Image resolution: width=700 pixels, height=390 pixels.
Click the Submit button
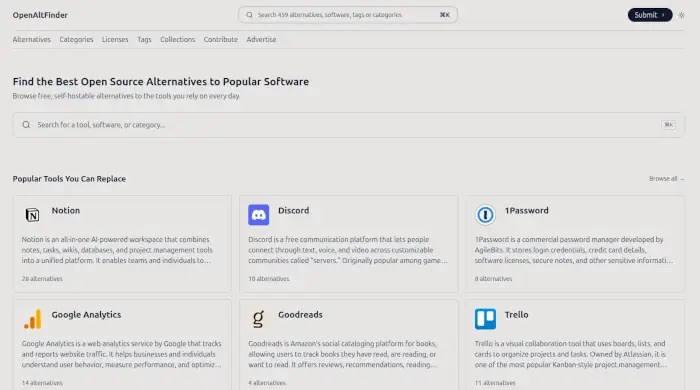(650, 15)
